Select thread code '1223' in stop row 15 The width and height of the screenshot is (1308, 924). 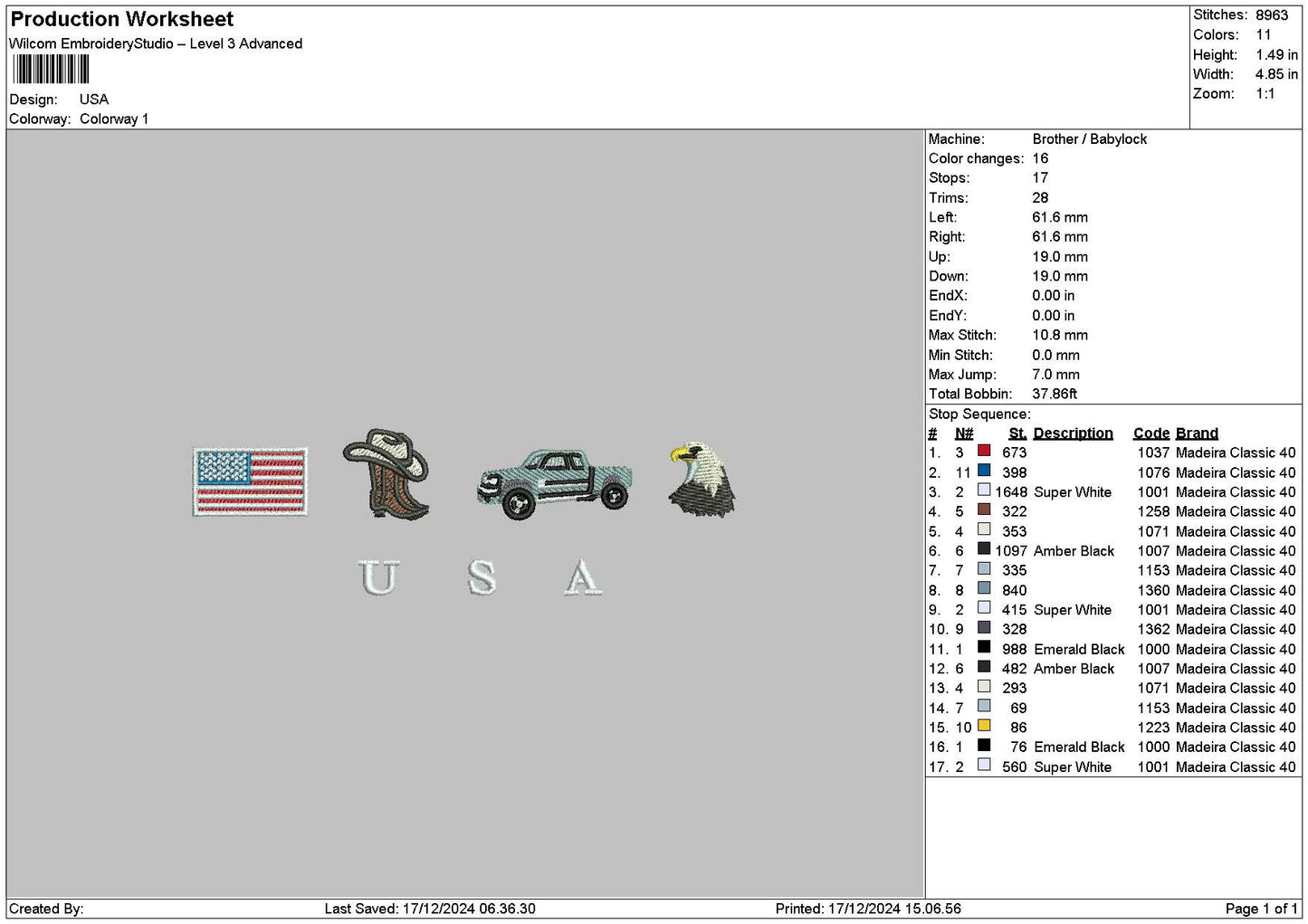[x=1153, y=728]
